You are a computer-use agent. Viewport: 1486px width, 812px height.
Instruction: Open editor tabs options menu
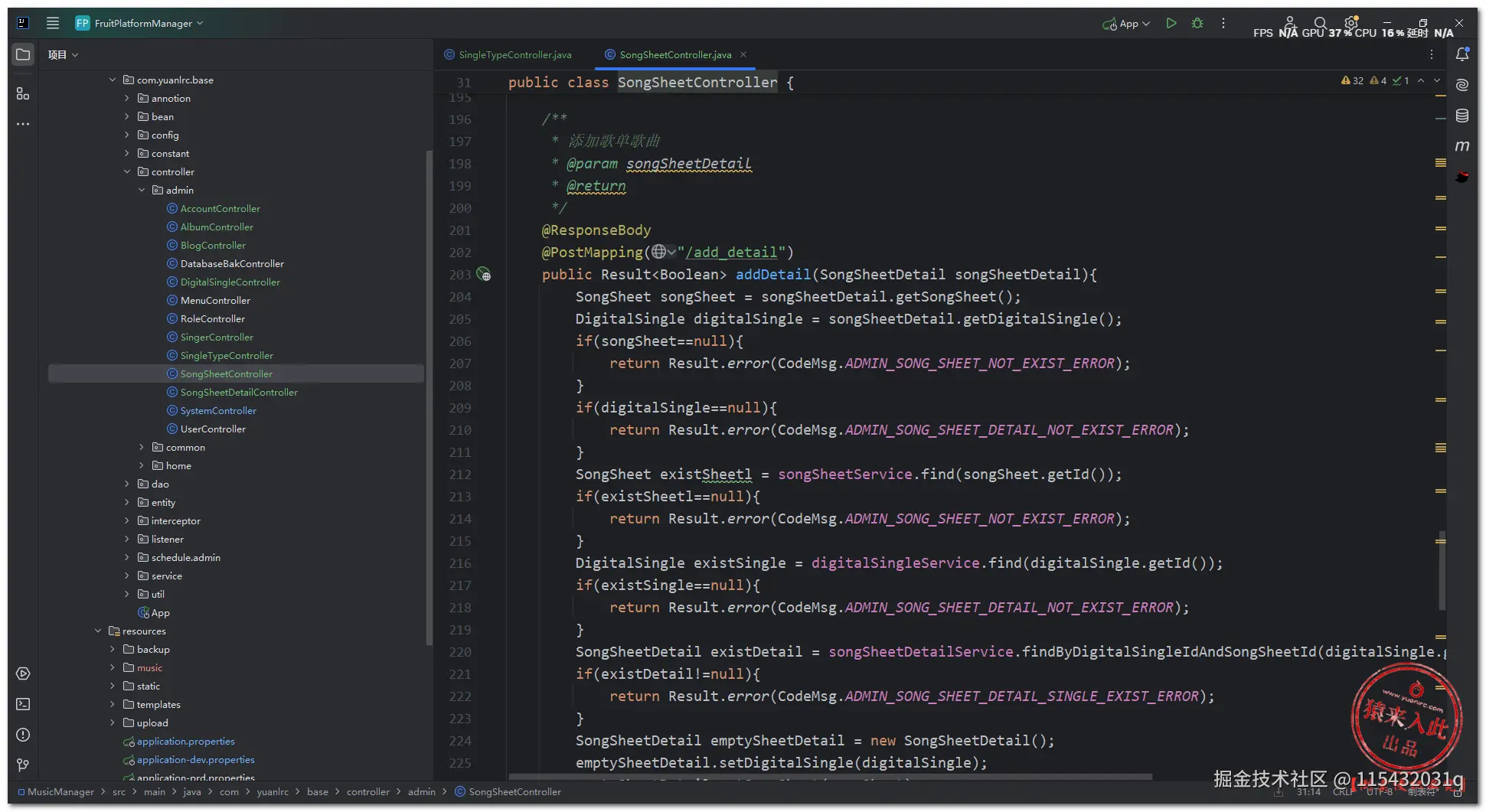click(x=1432, y=54)
